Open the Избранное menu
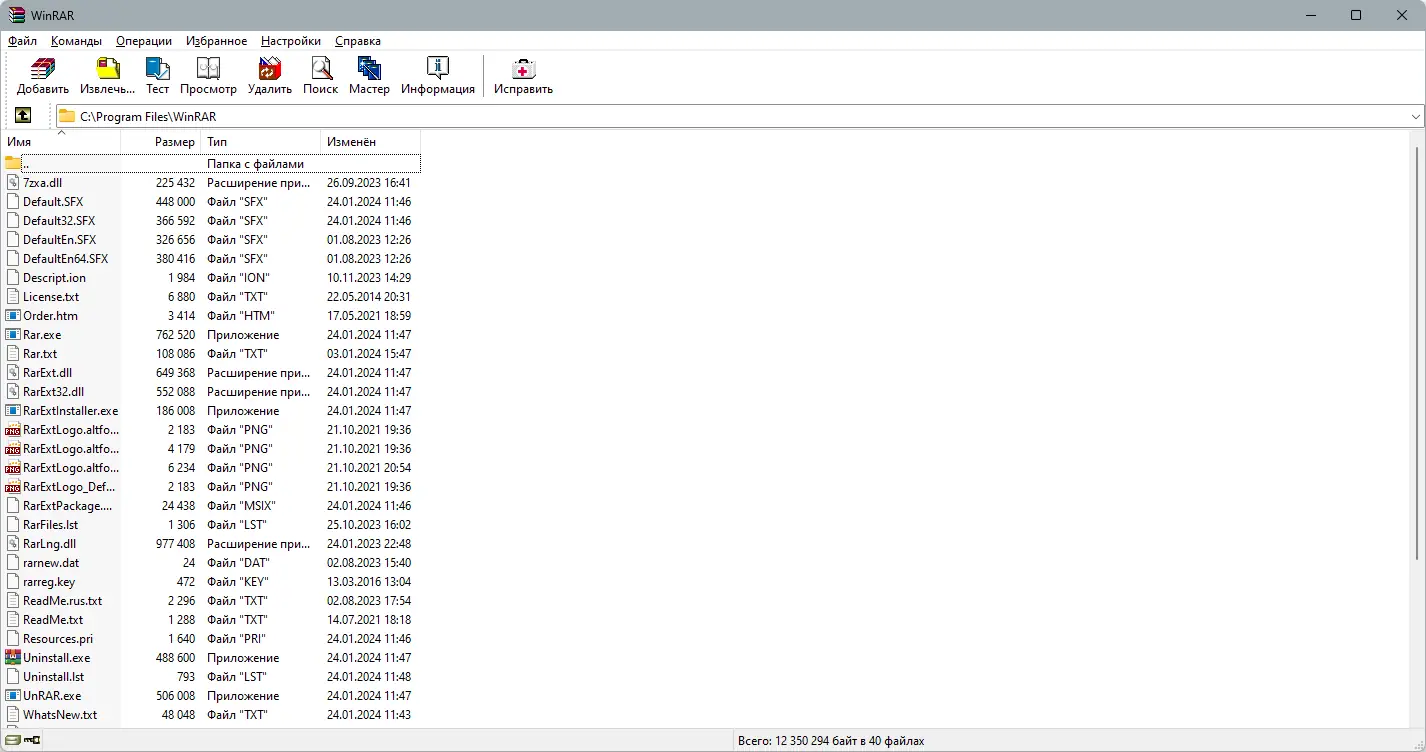The height and width of the screenshot is (752, 1426). click(x=216, y=41)
